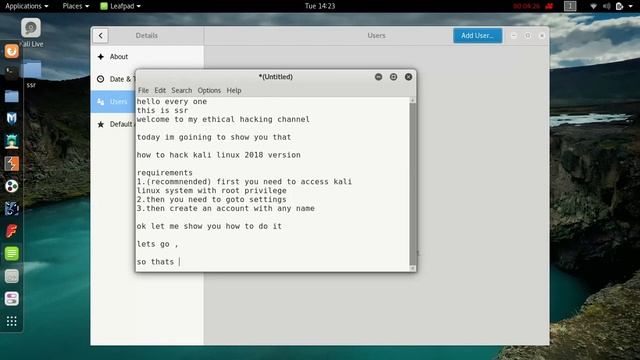Place cursor after 'so thats' line
Image resolution: width=640 pixels, height=360 pixels.
[x=180, y=262]
